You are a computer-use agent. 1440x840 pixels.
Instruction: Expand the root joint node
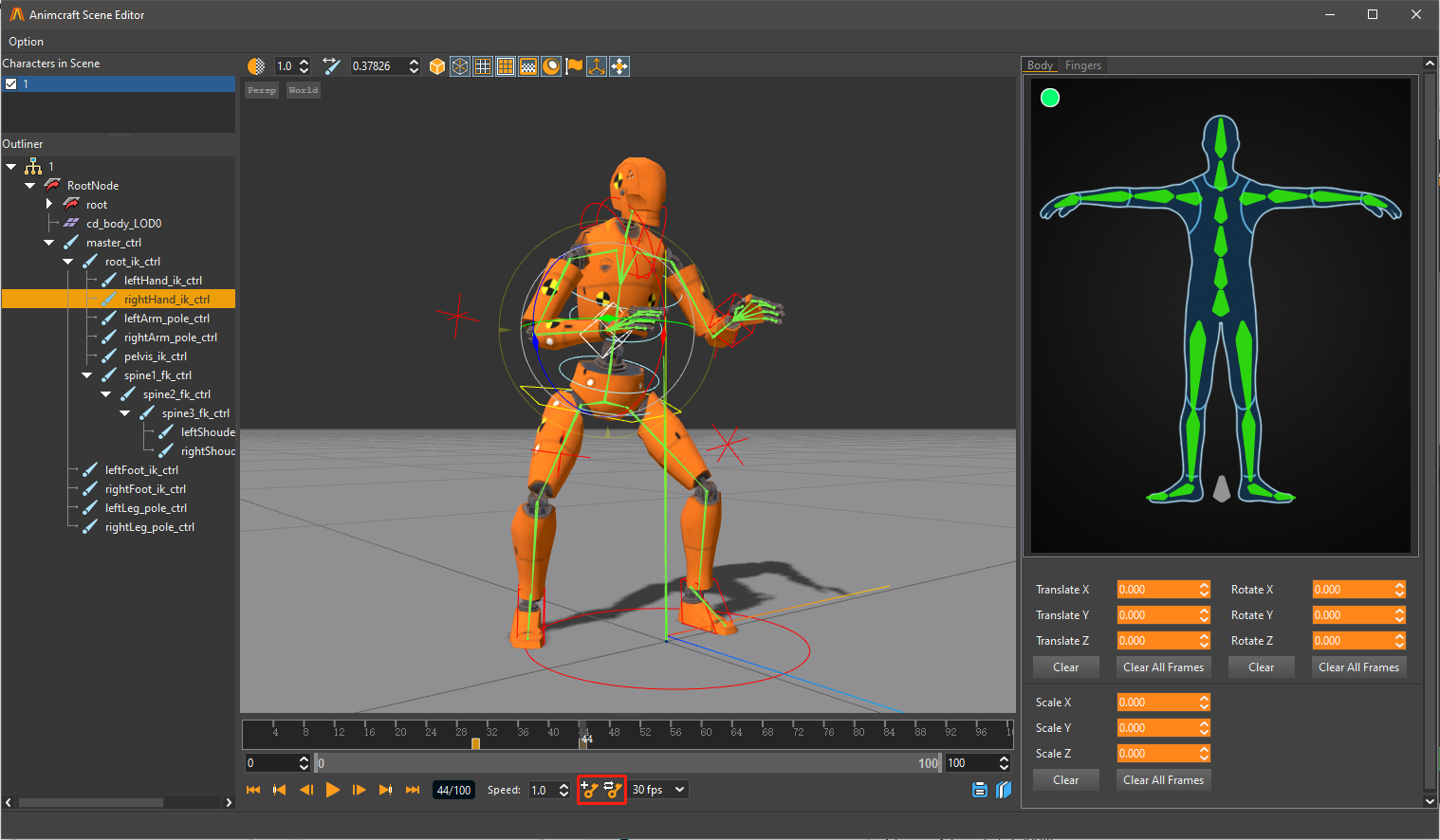[x=49, y=204]
